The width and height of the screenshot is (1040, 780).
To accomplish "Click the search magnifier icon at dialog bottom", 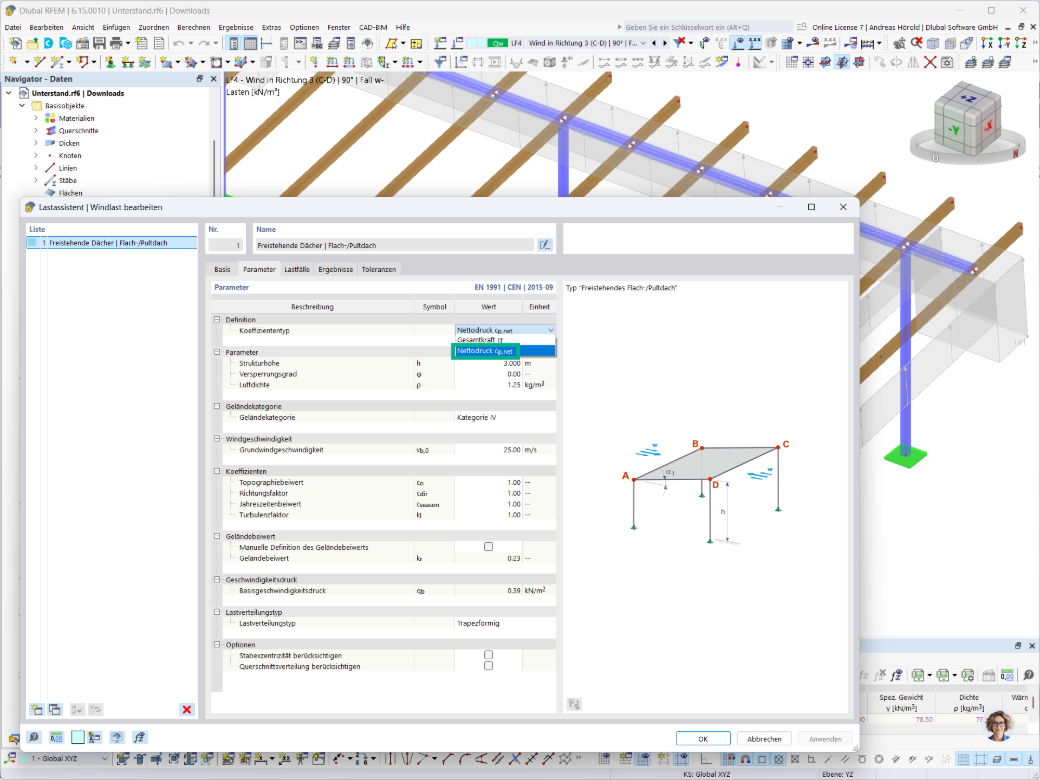I will (x=33, y=737).
